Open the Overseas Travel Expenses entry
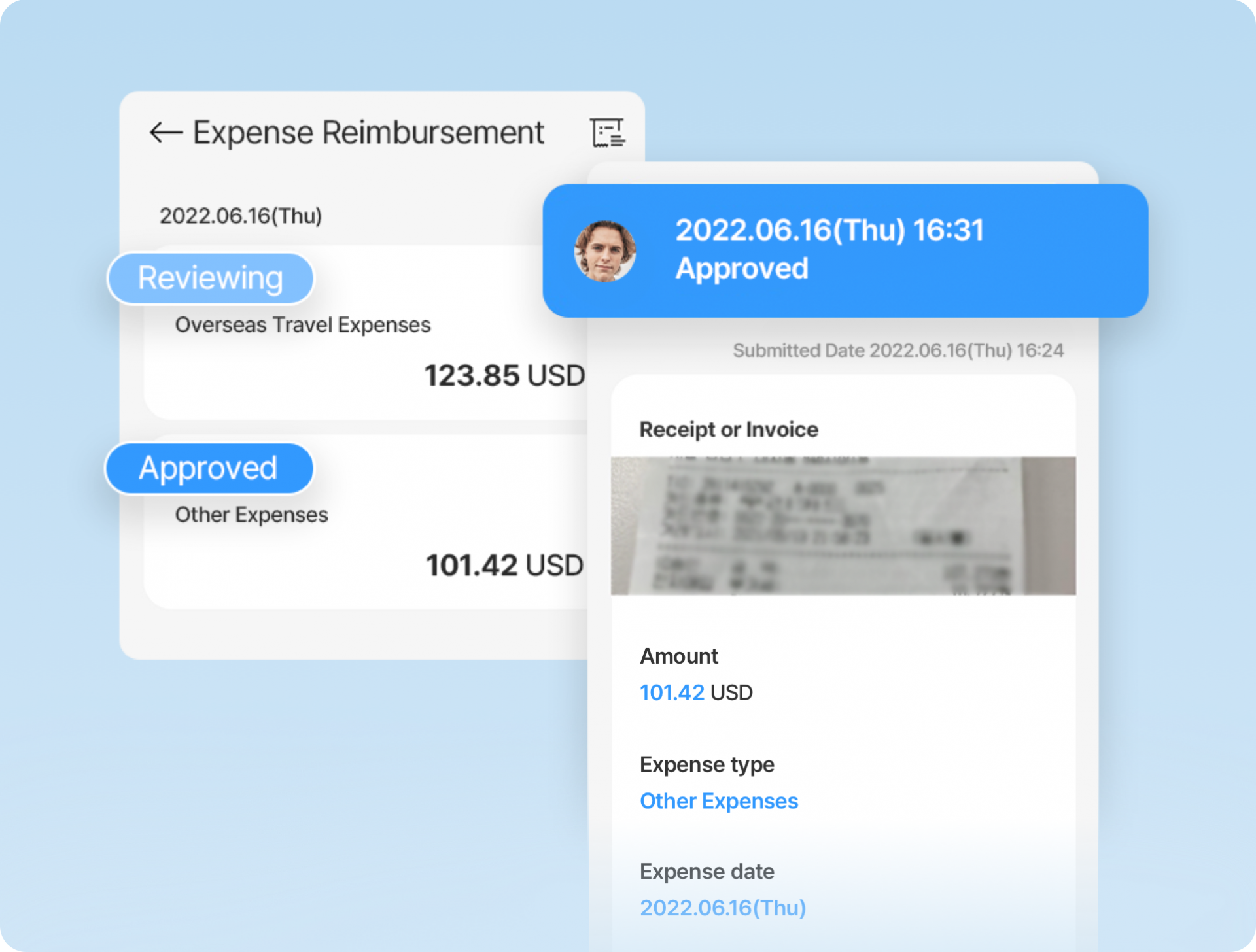This screenshot has height=952, width=1256. click(302, 325)
